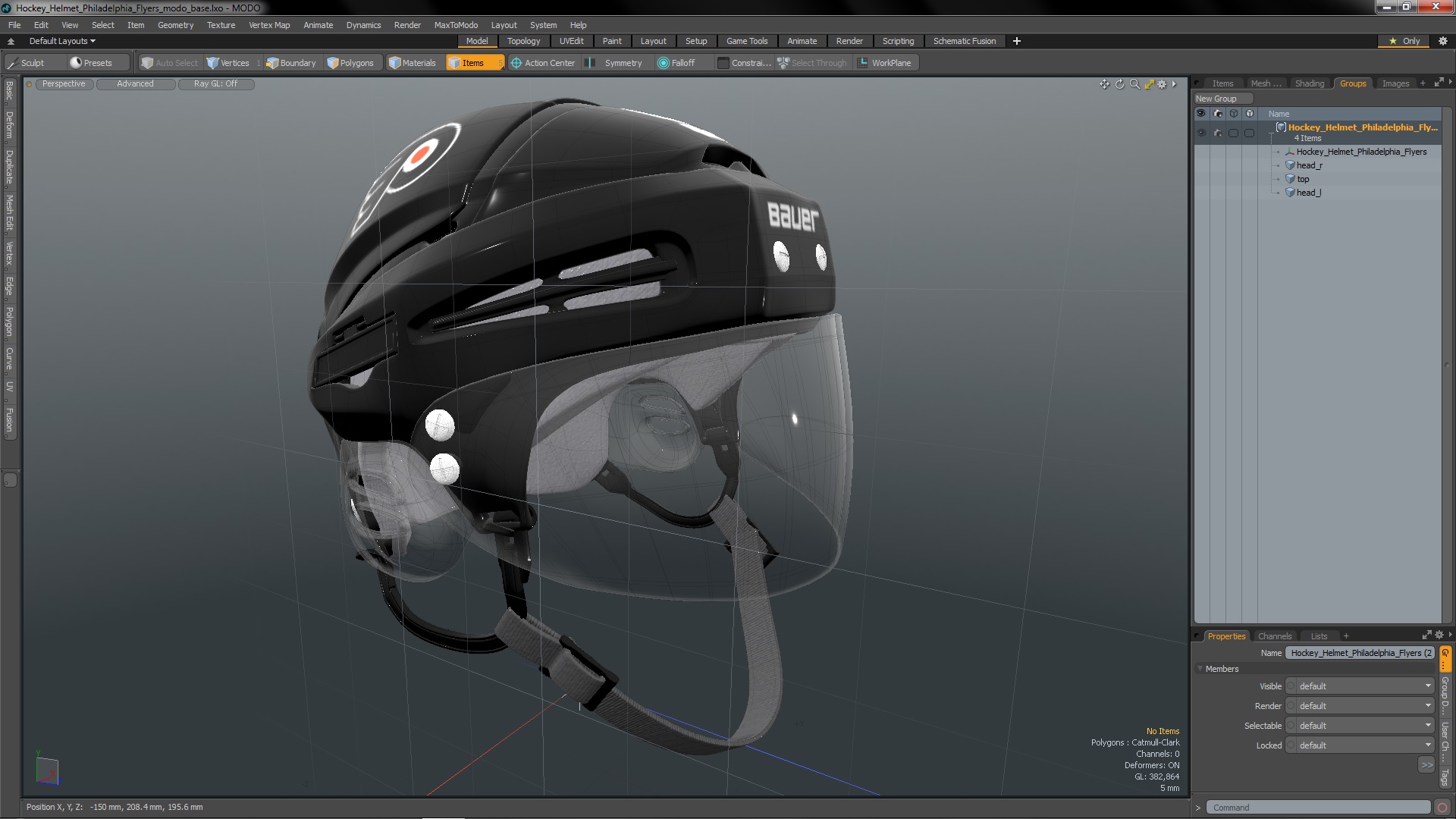The height and width of the screenshot is (819, 1456).
Task: Open Render default dropdown
Action: tap(1360, 706)
